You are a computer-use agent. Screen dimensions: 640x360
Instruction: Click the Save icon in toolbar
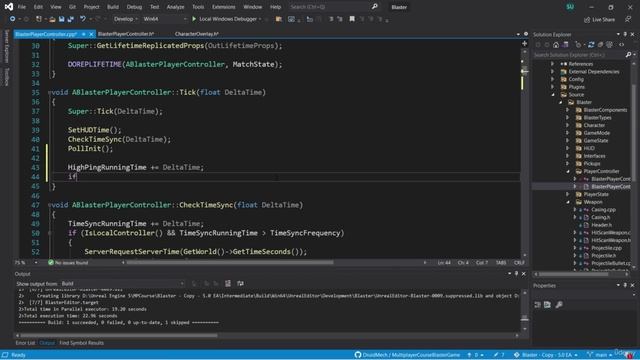pos(61,19)
